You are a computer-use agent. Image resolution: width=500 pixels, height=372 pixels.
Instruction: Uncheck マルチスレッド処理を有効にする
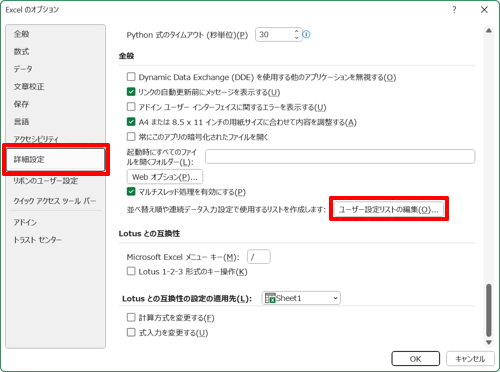click(131, 192)
